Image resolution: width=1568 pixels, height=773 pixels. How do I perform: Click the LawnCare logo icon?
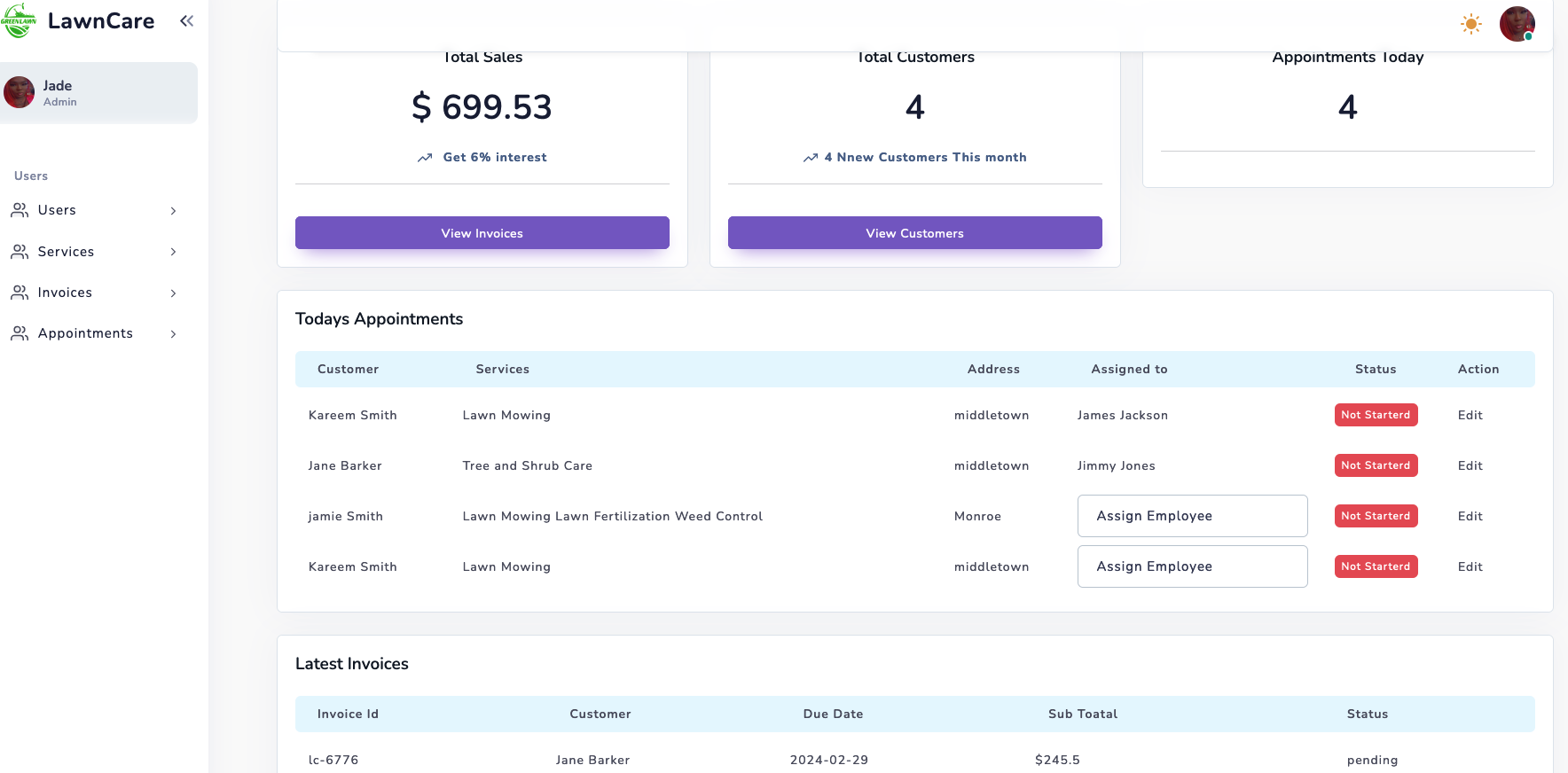pos(19,21)
